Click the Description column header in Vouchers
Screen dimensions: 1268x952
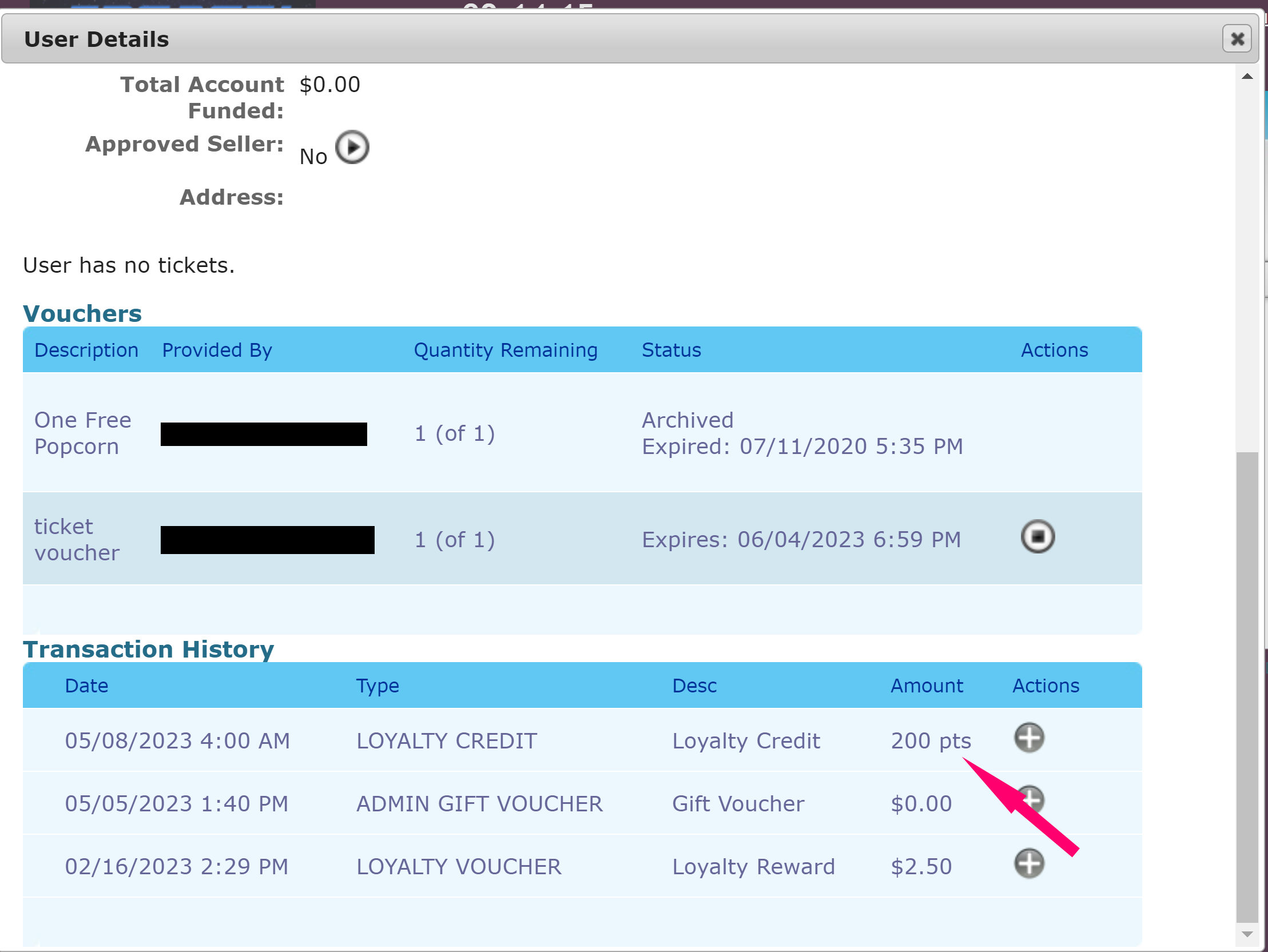pos(86,350)
